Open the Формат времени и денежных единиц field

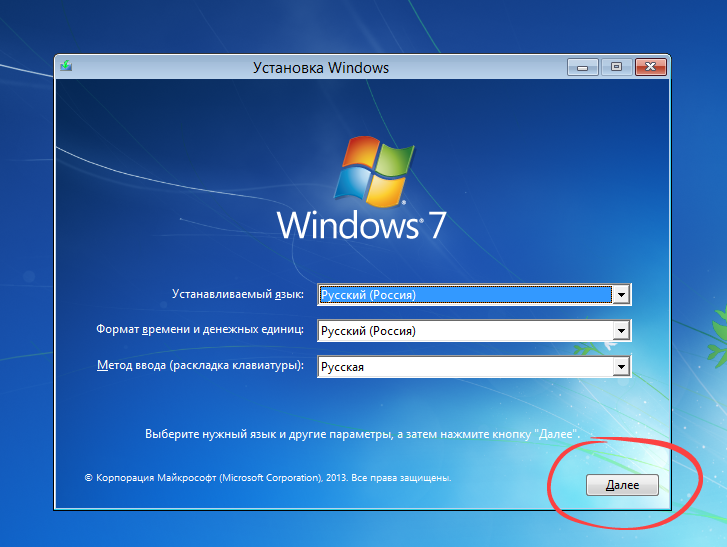click(465, 331)
